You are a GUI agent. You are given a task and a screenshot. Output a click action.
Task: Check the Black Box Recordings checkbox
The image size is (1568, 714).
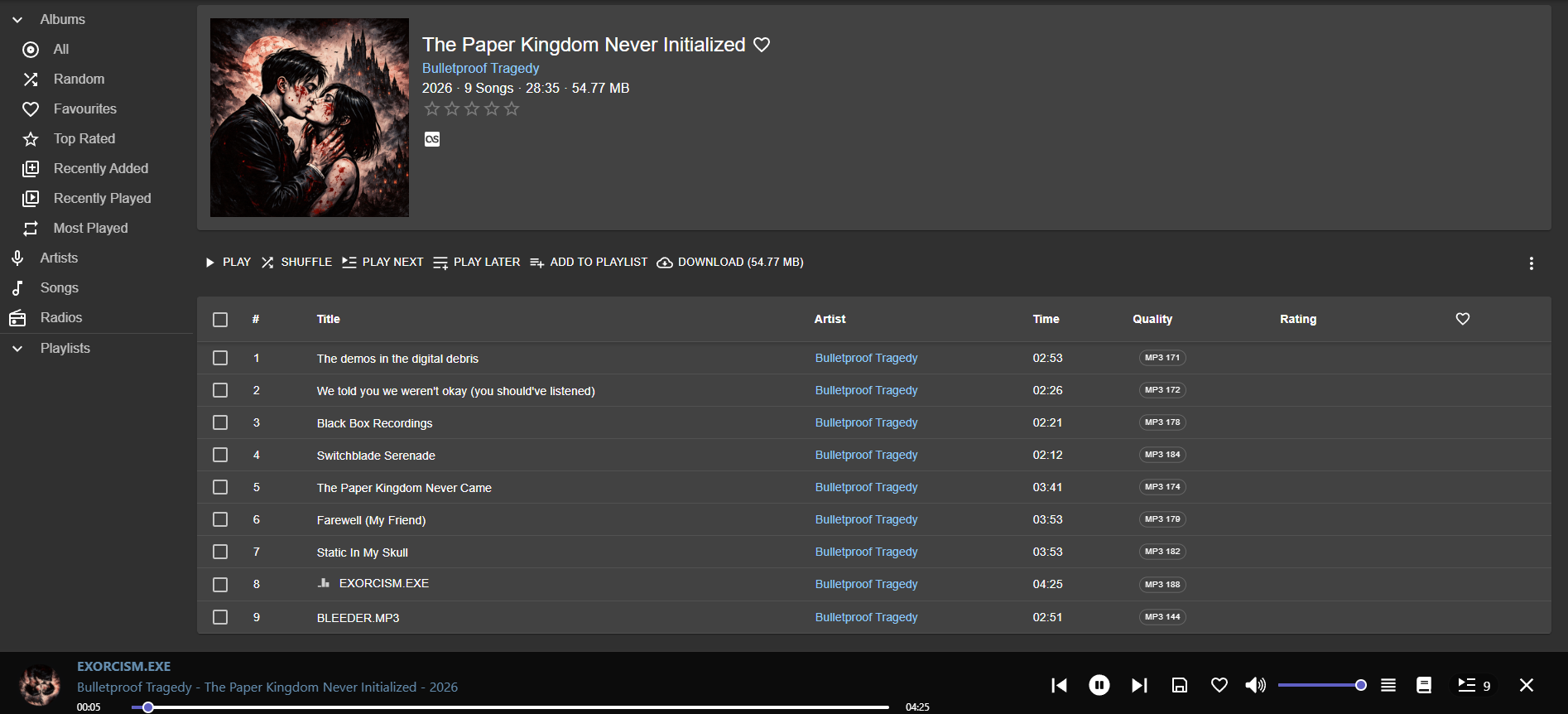pyautogui.click(x=220, y=422)
